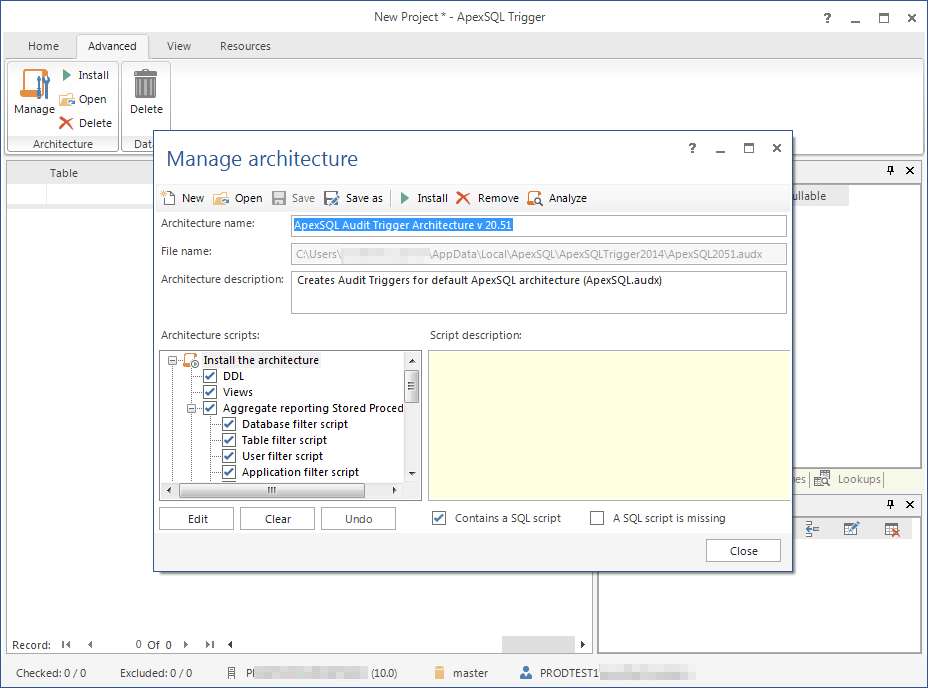Image resolution: width=928 pixels, height=688 pixels.
Task: Close the lower right panel
Action: [910, 504]
